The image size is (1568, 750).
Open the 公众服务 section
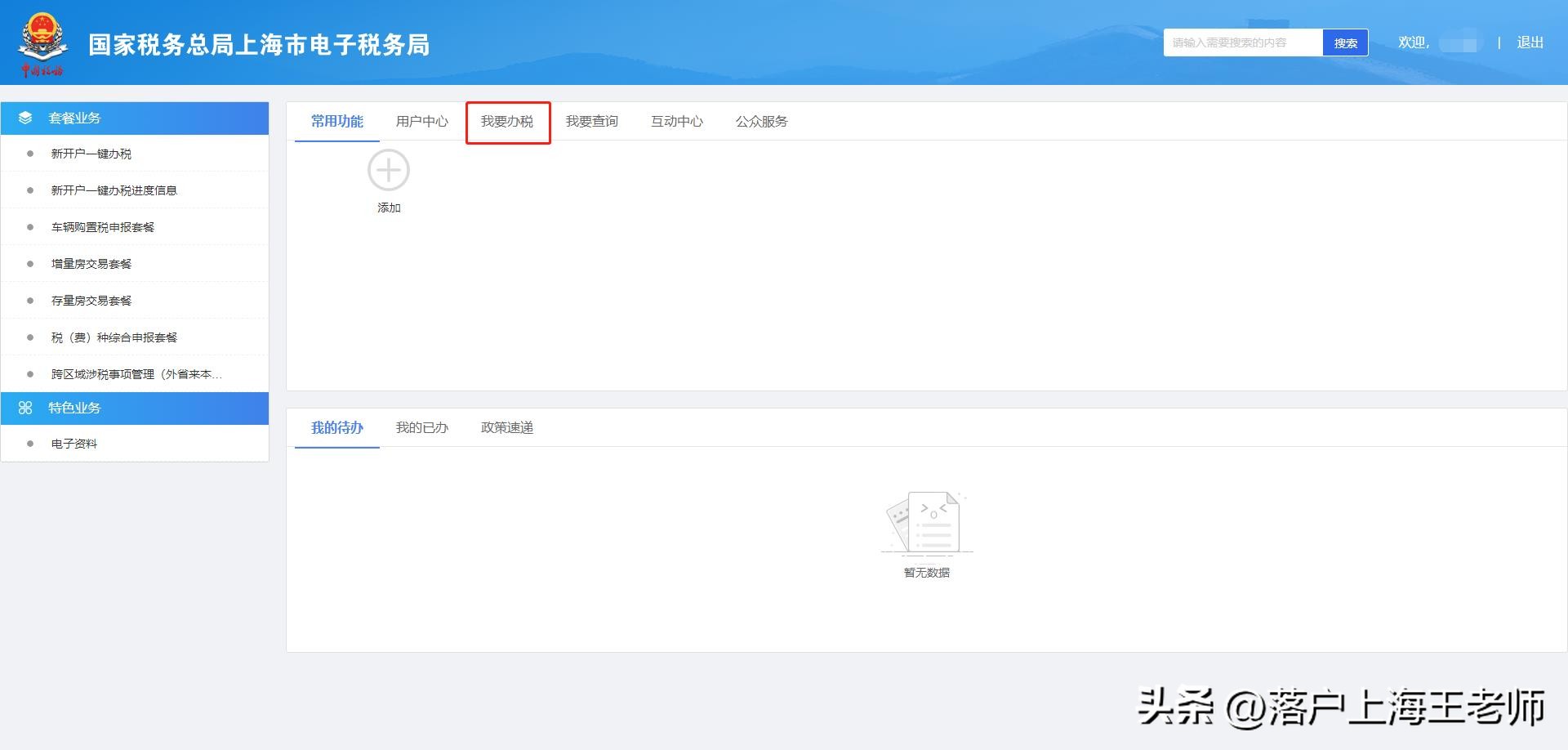click(761, 121)
